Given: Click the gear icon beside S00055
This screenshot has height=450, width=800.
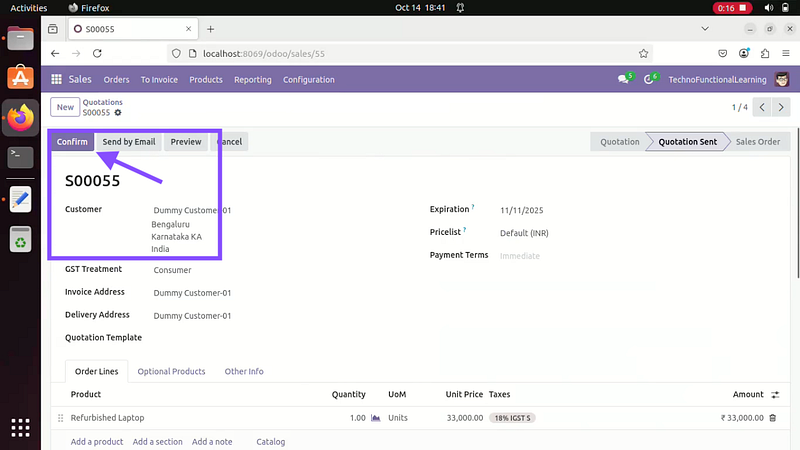Looking at the screenshot, I should (118, 113).
